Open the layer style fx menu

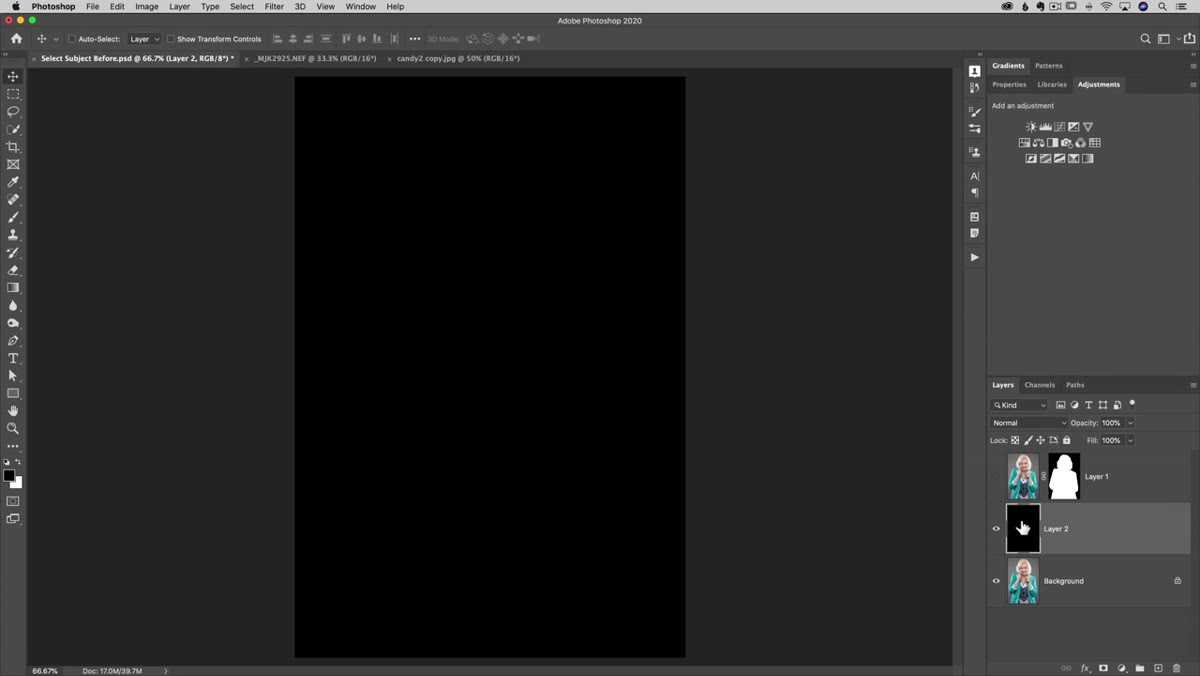tap(1085, 668)
